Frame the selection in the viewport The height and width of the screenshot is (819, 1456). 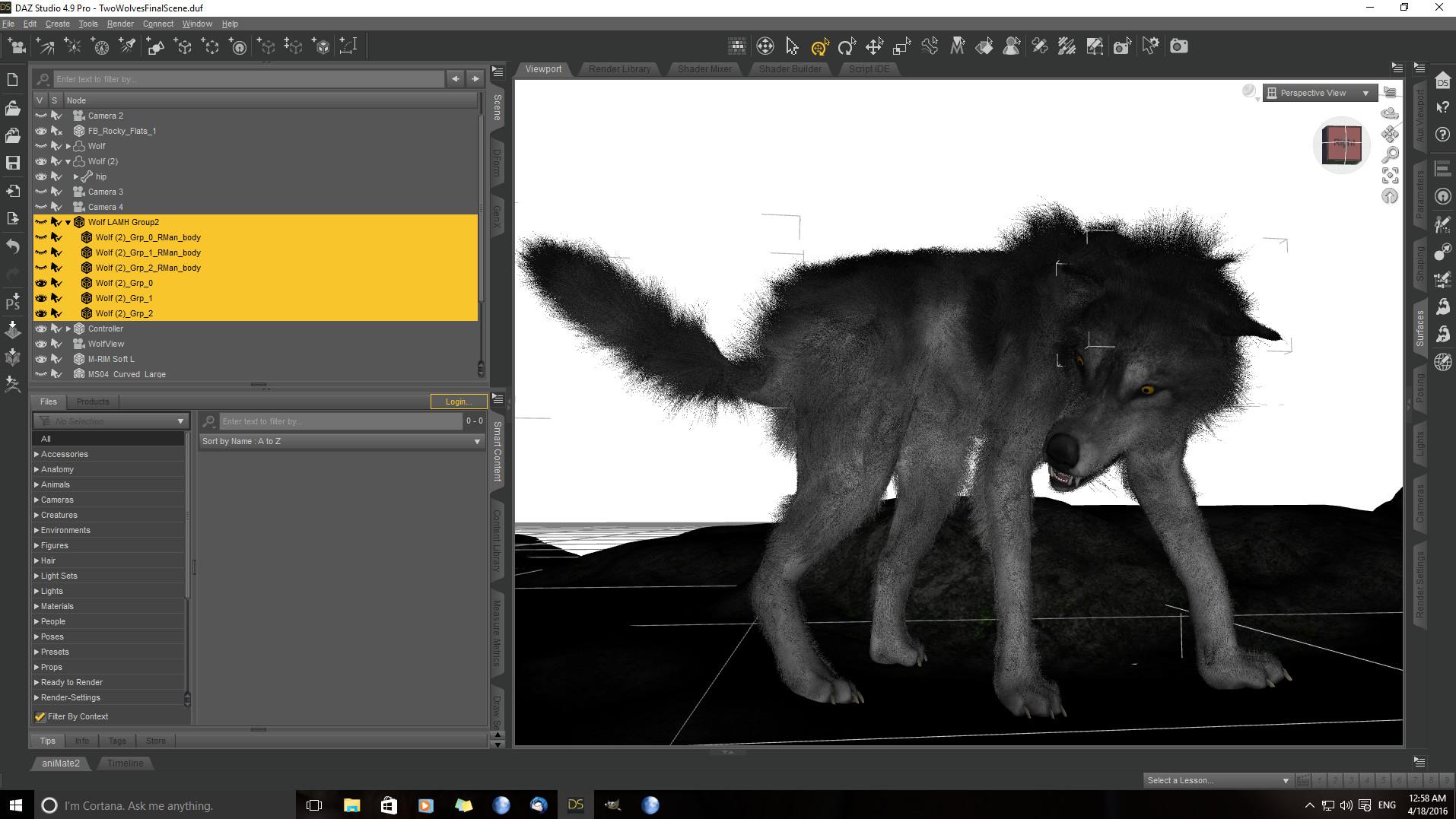[1390, 176]
